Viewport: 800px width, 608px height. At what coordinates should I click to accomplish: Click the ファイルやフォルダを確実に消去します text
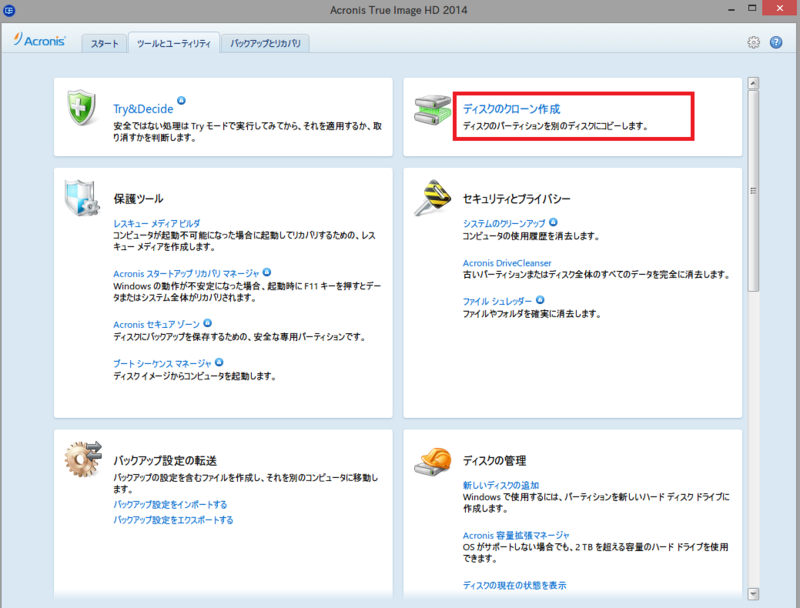point(532,314)
